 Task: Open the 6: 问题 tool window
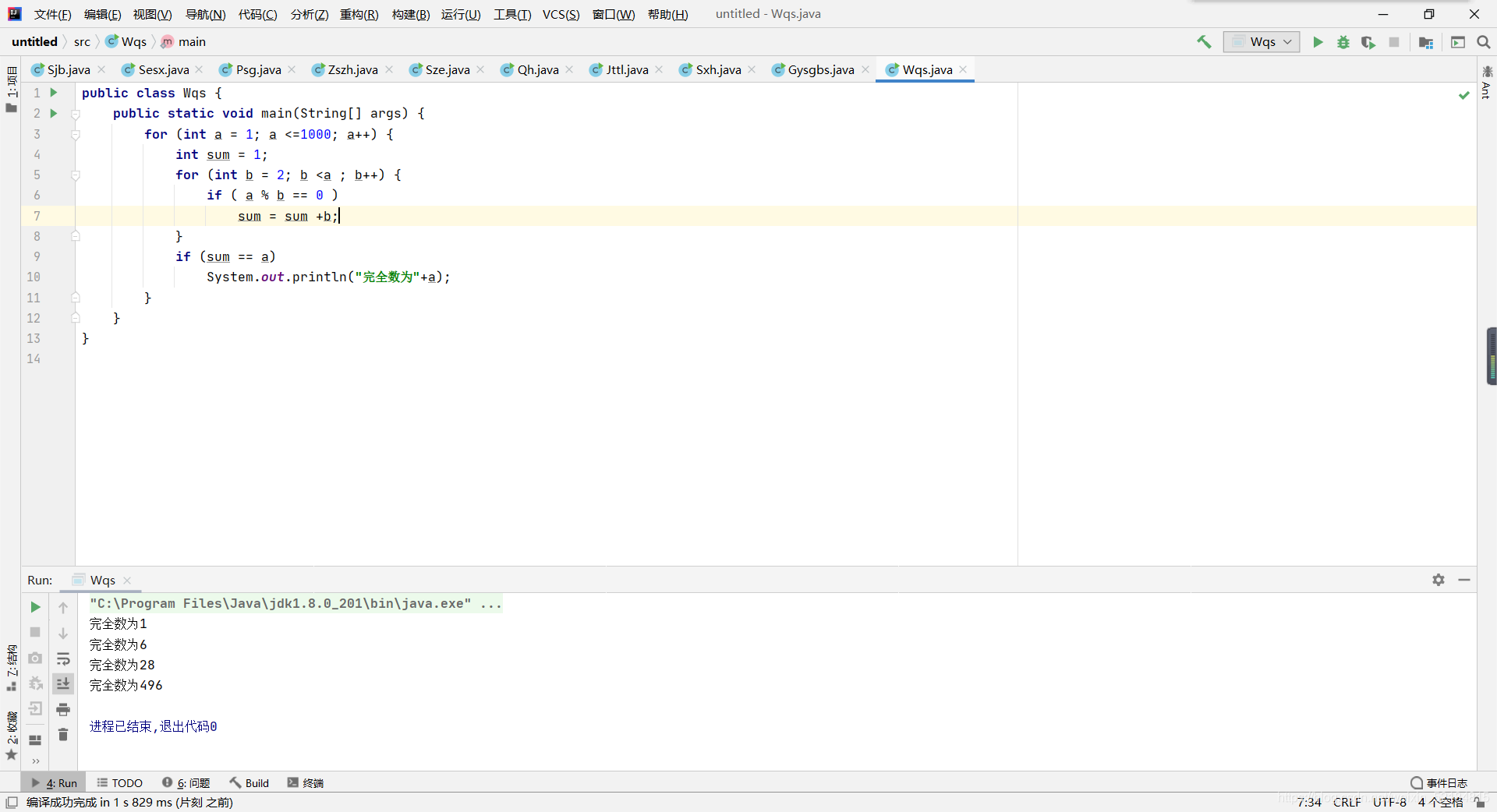[x=186, y=782]
